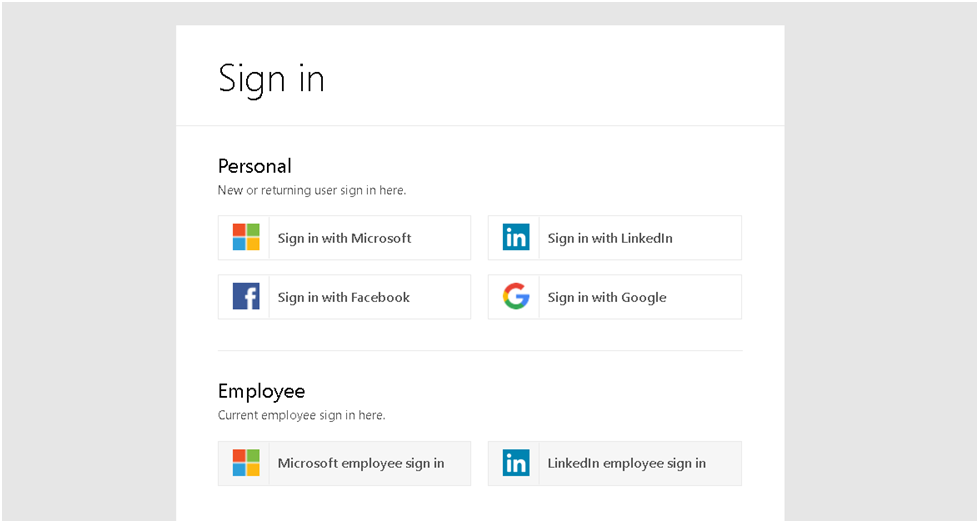Click 'New or returning user sign in here' text
Screen dimensions: 979x523
[312, 190]
